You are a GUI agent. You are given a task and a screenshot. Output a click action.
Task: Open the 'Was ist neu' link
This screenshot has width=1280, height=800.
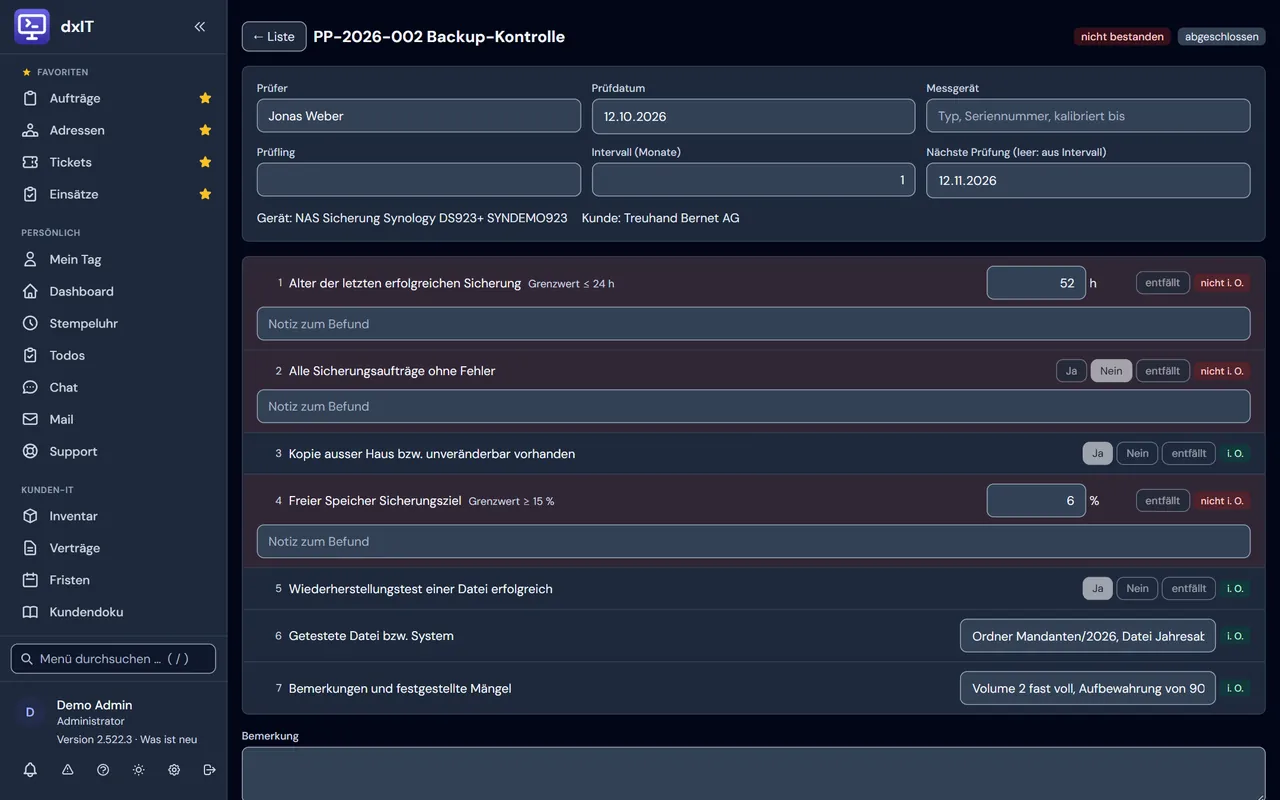tap(168, 740)
